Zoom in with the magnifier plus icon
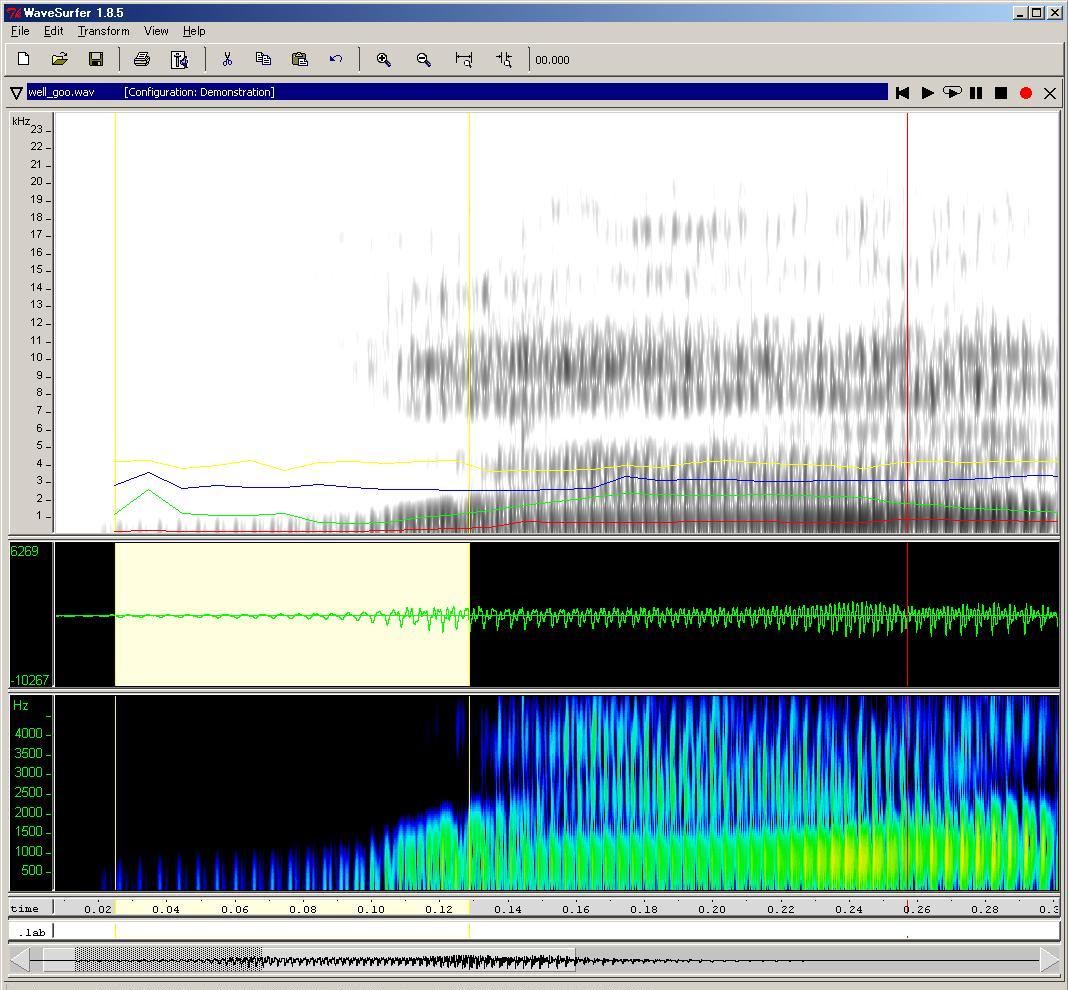Screen dimensions: 1068x990 [383, 60]
